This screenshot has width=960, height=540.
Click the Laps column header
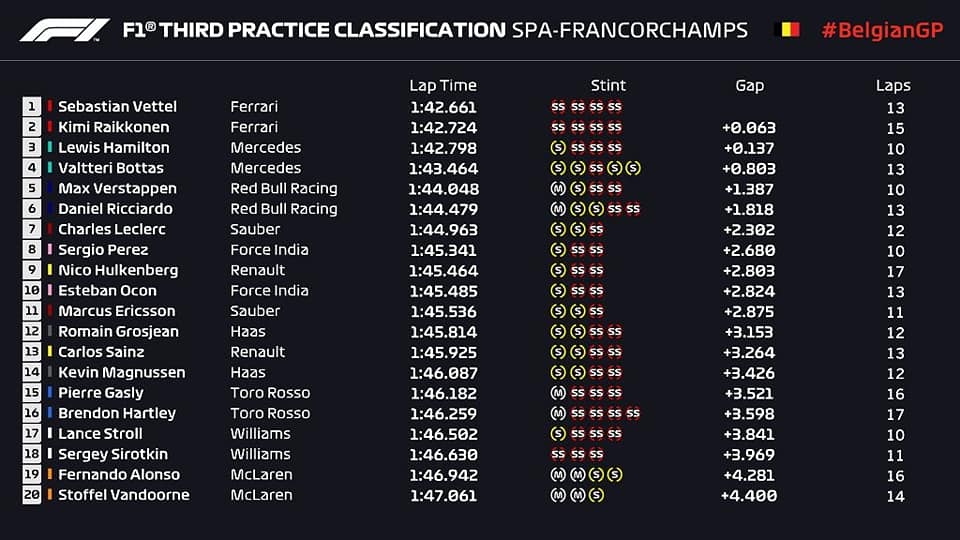[x=893, y=86]
